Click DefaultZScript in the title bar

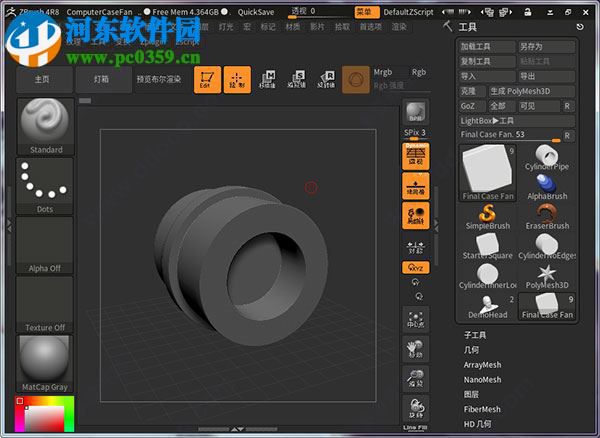point(408,12)
